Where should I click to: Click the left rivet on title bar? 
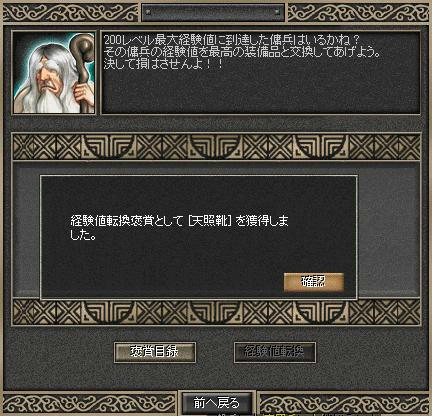(148, 12)
